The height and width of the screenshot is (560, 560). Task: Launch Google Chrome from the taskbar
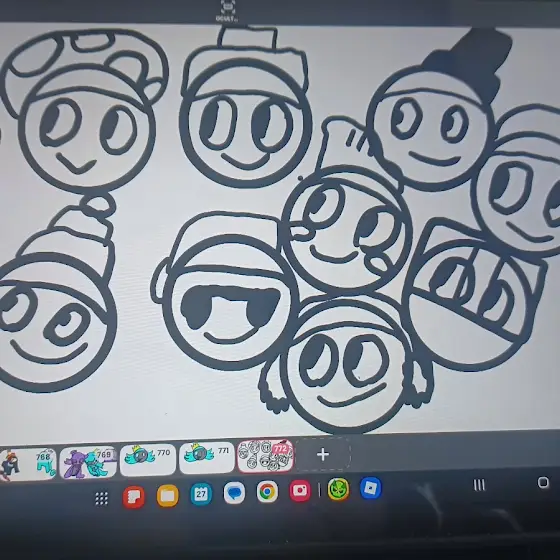pos(267,492)
